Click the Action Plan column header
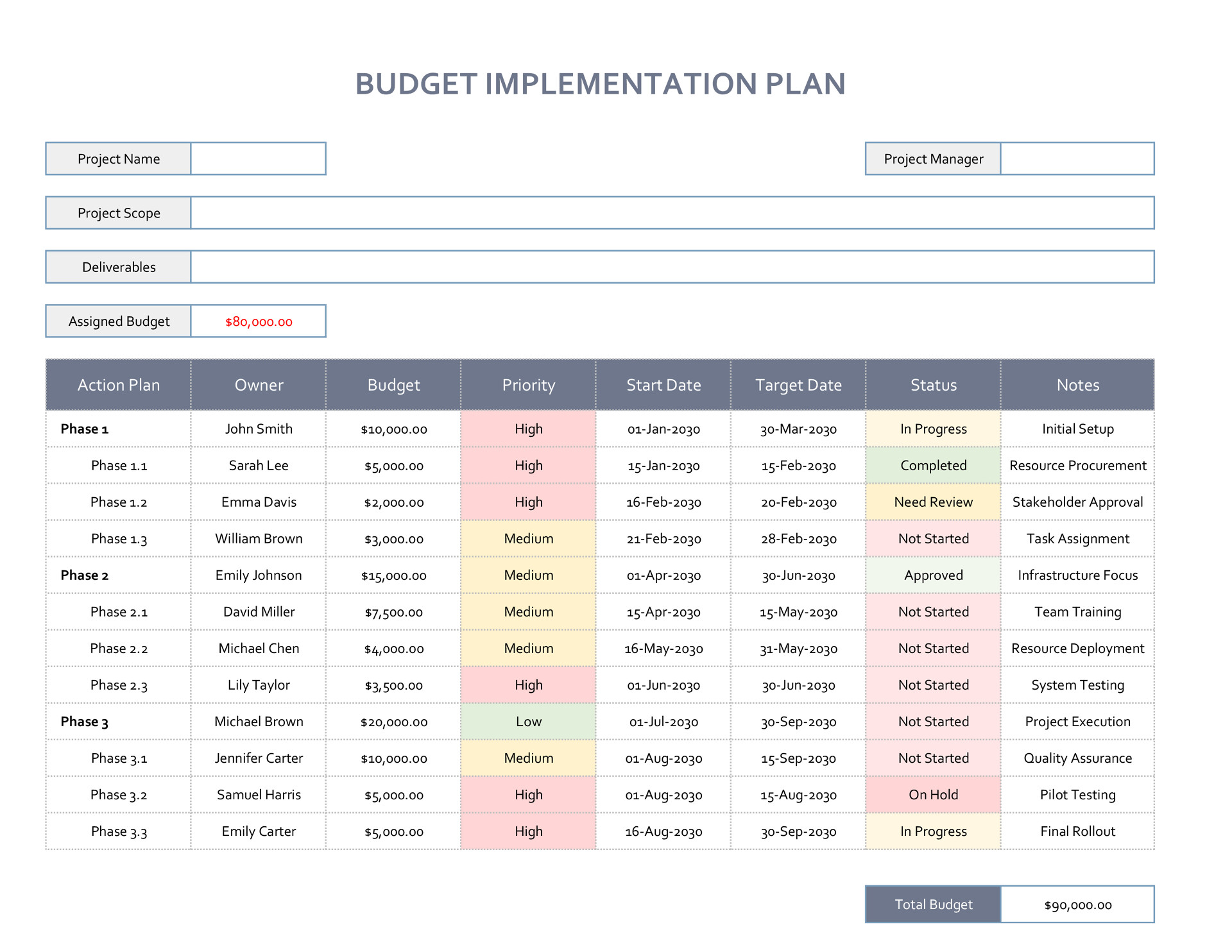 tap(119, 385)
